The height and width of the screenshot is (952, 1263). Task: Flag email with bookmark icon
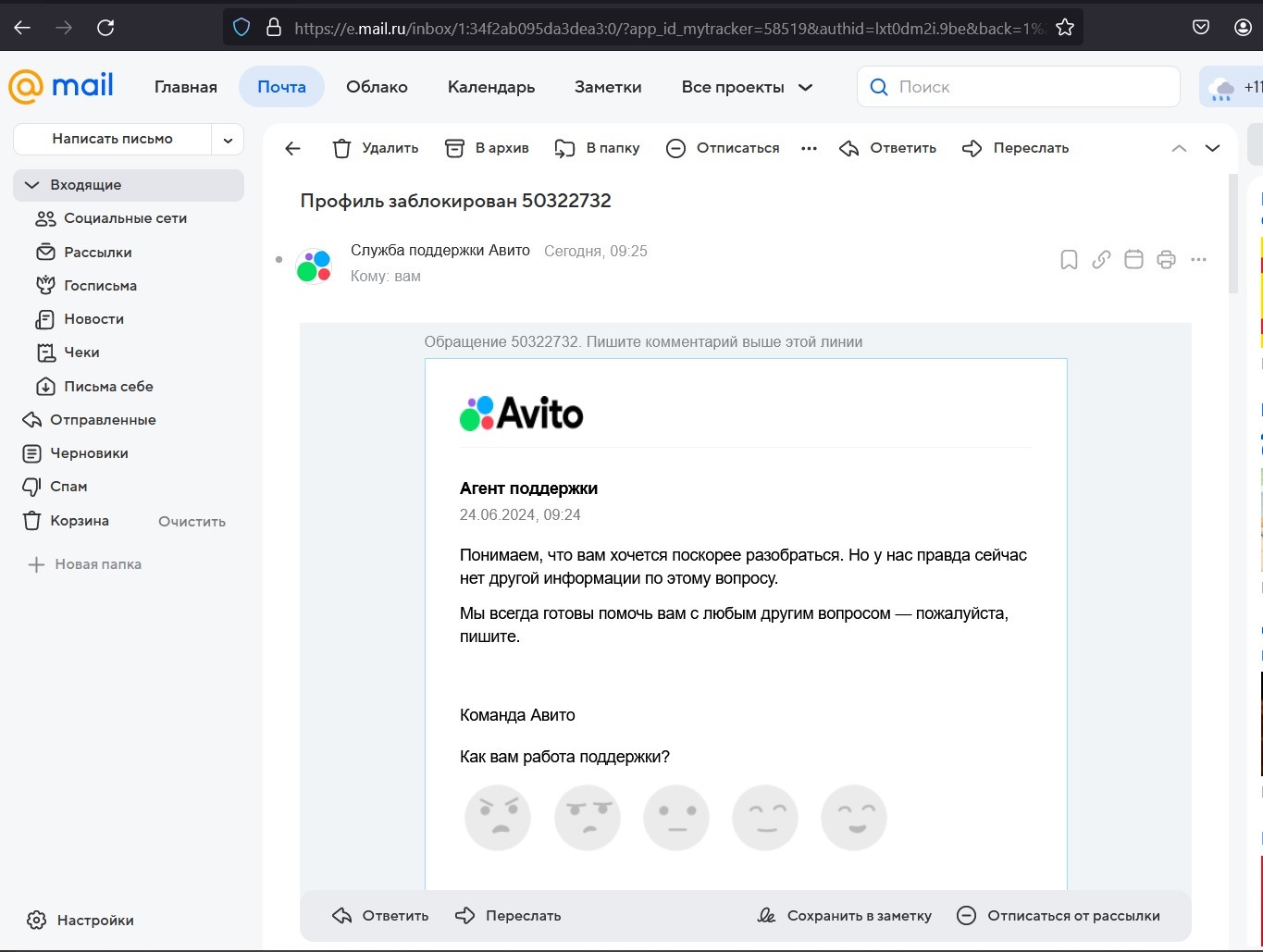[x=1069, y=260]
